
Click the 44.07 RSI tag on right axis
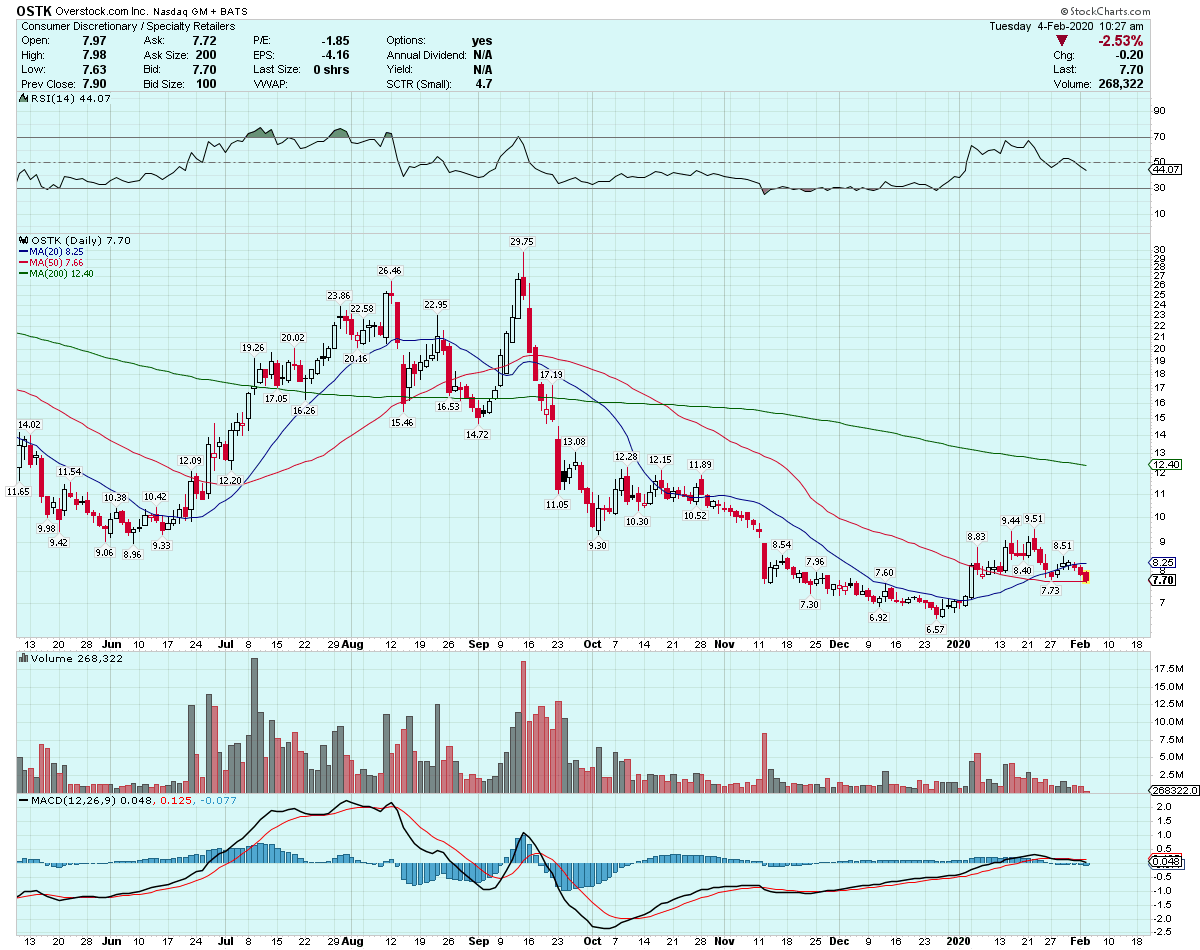(x=1164, y=169)
